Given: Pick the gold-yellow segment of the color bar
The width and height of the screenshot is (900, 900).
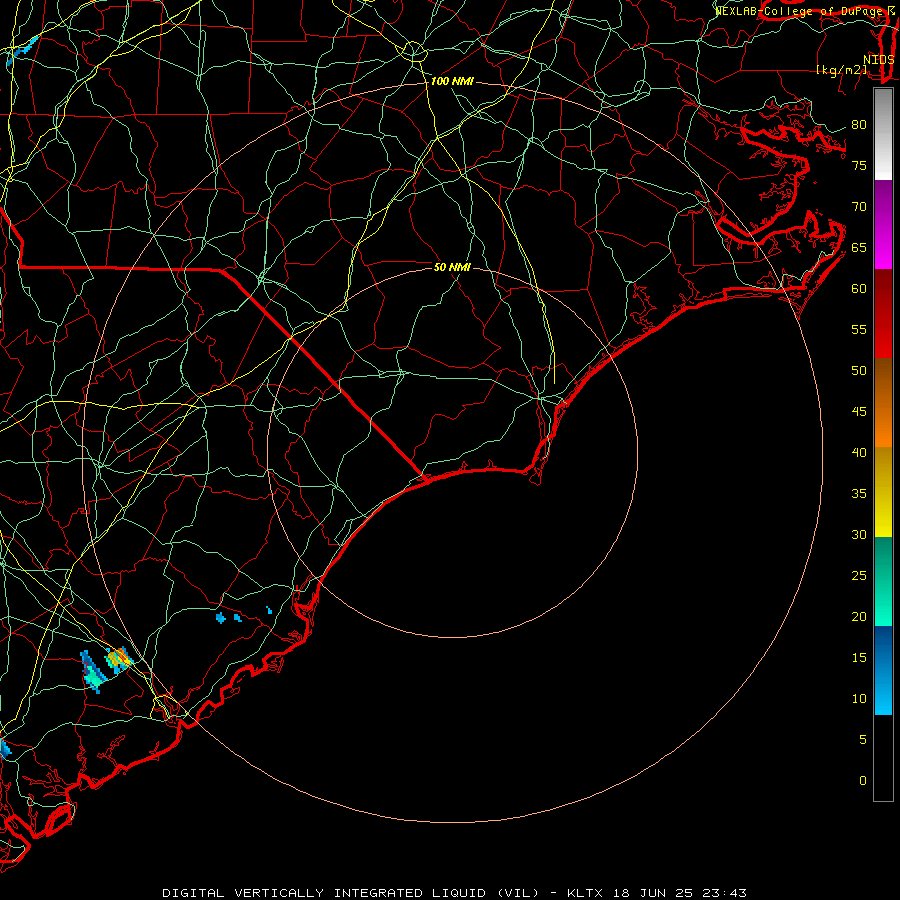Looking at the screenshot, I should [x=883, y=492].
